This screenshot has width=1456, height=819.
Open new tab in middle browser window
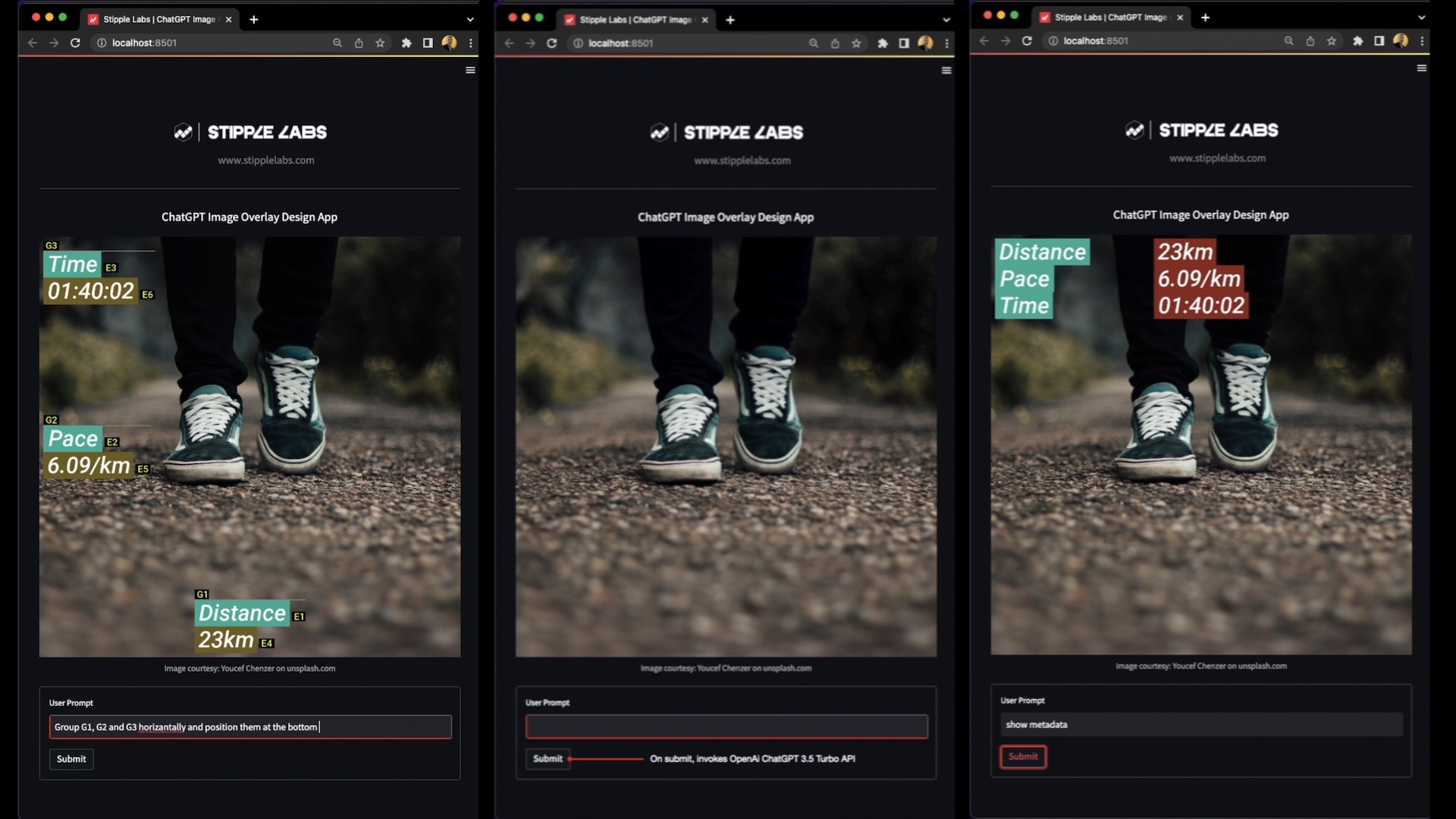point(730,20)
